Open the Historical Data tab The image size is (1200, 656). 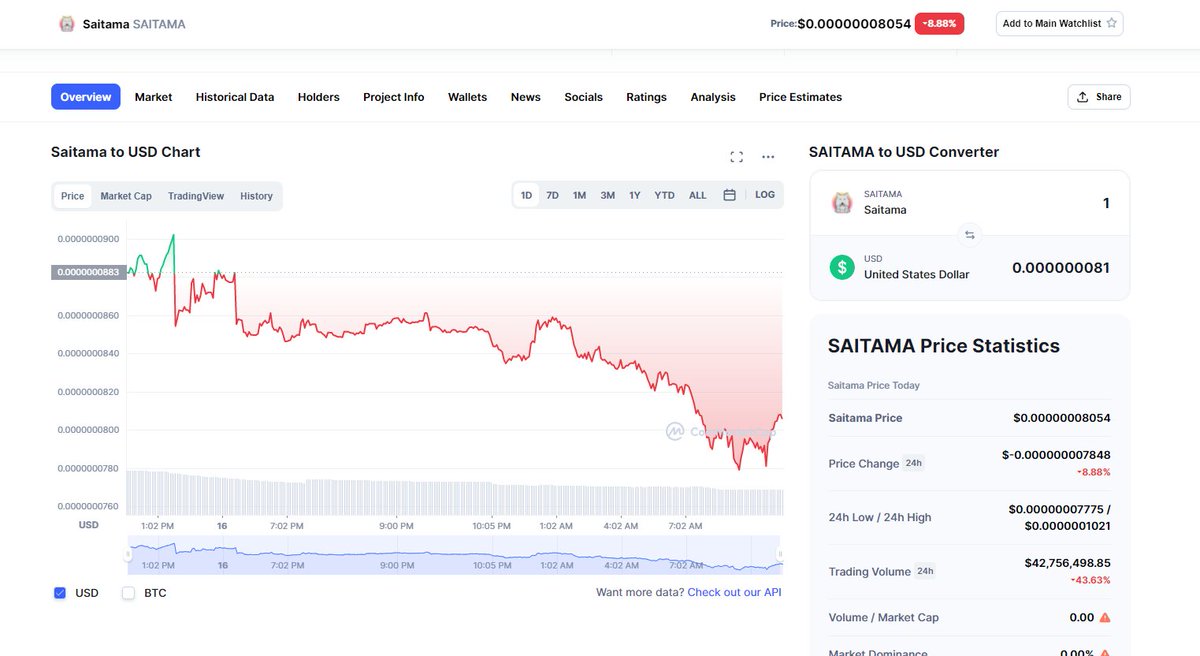(x=235, y=97)
